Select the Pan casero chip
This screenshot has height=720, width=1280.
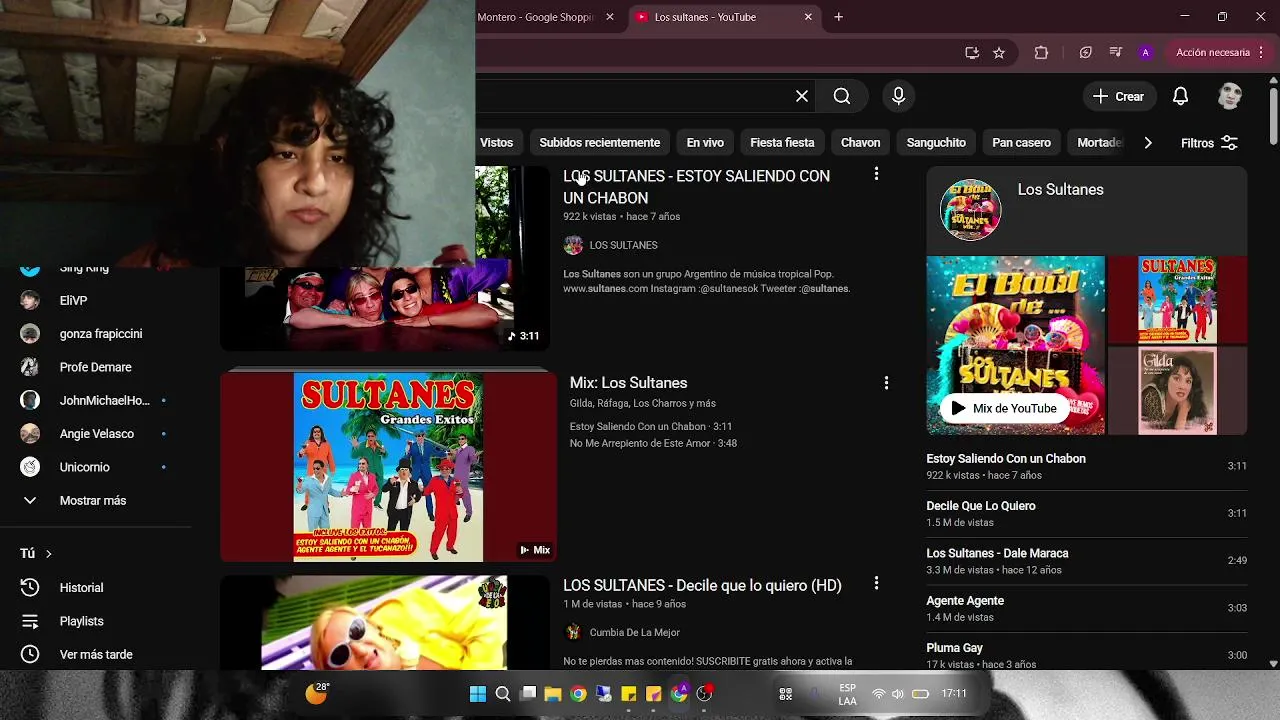(1021, 143)
